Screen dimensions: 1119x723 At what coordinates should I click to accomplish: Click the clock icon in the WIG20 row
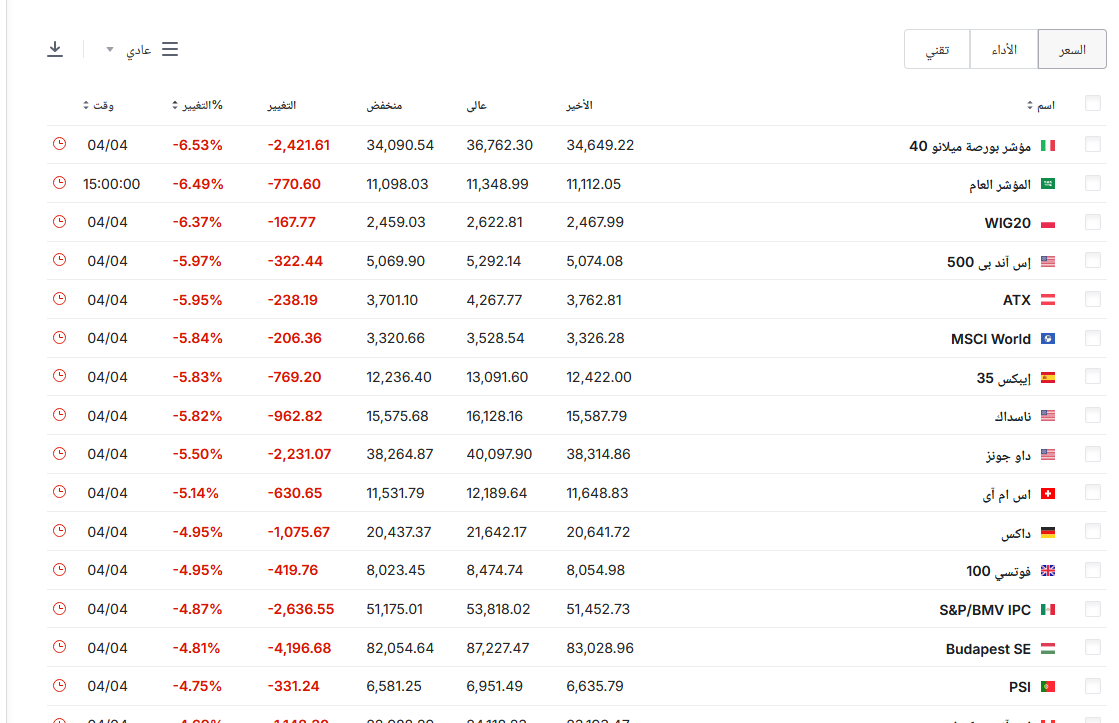click(59, 221)
